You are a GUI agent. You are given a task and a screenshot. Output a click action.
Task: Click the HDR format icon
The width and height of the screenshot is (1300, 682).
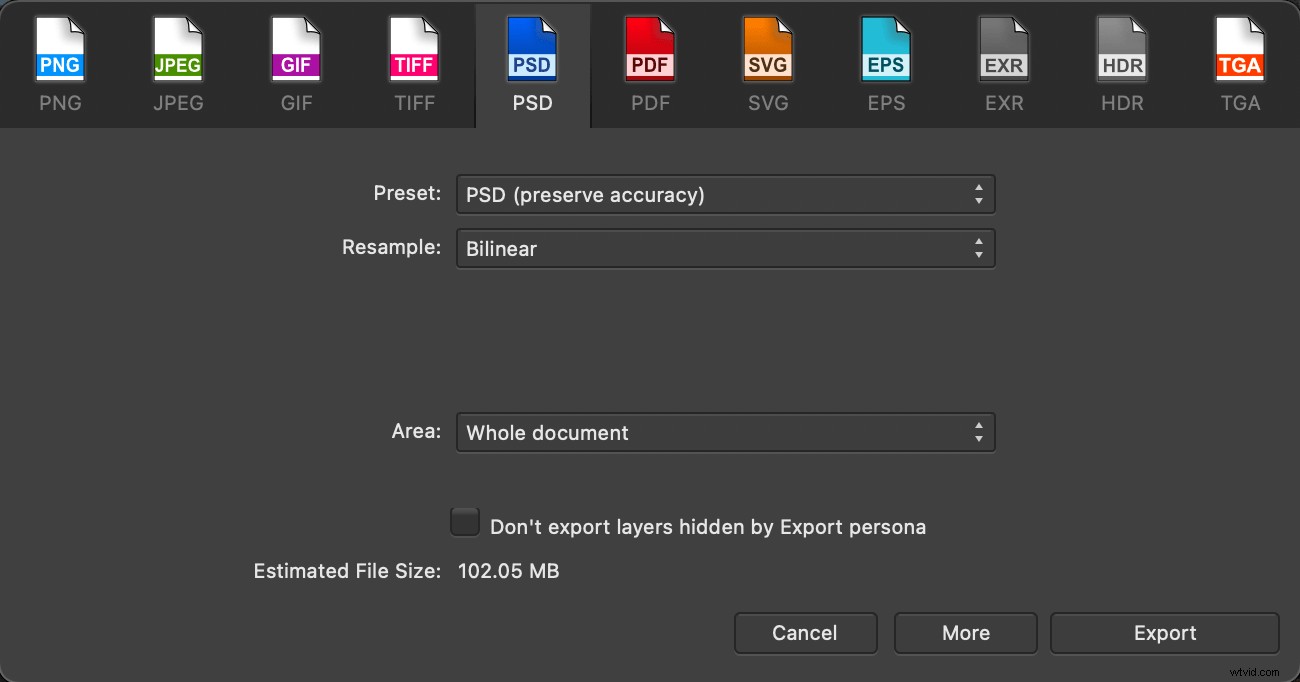click(1122, 48)
